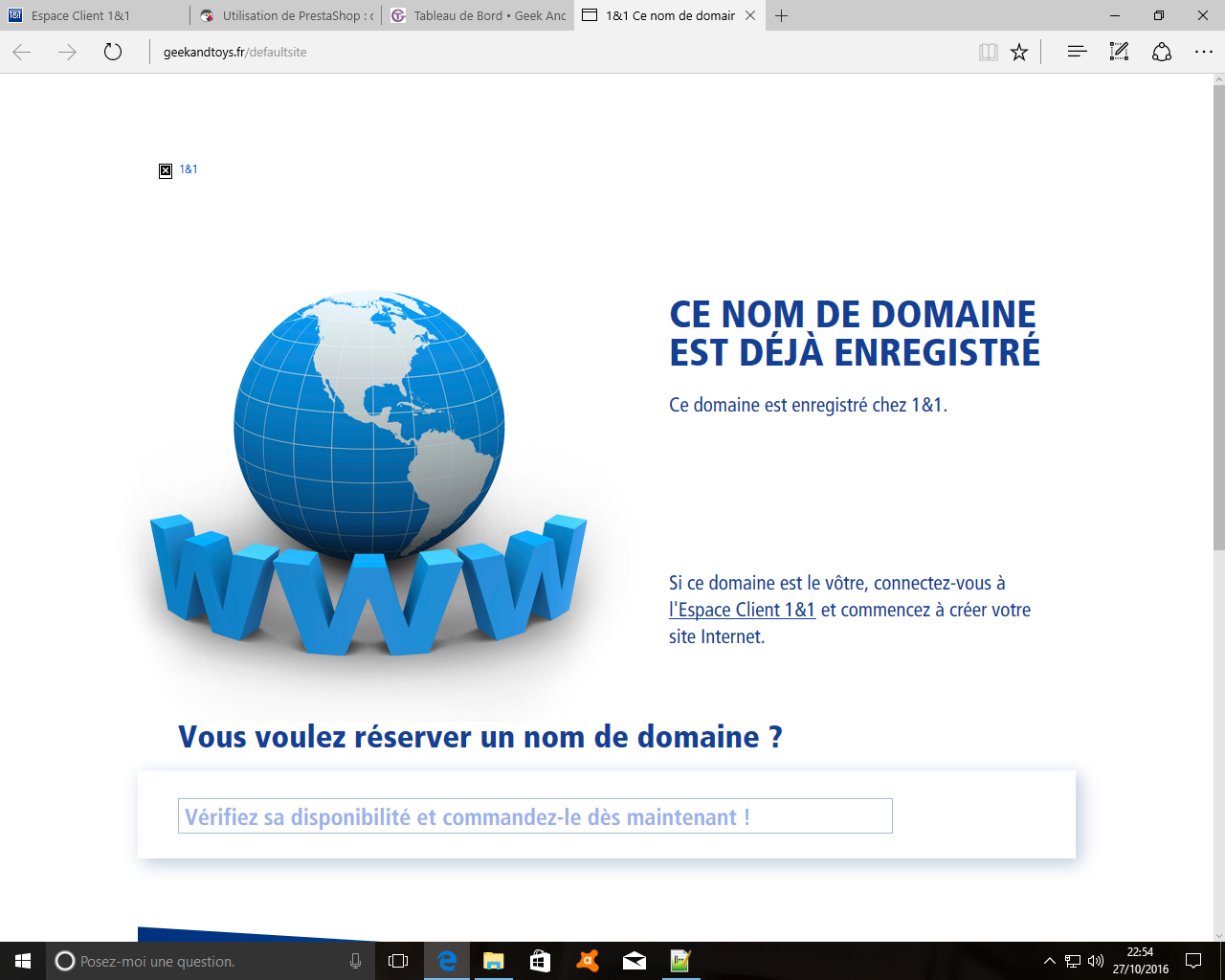Image resolution: width=1225 pixels, height=980 pixels.
Task: Open Avast antivirus taskbar icon
Action: pyautogui.click(x=587, y=961)
